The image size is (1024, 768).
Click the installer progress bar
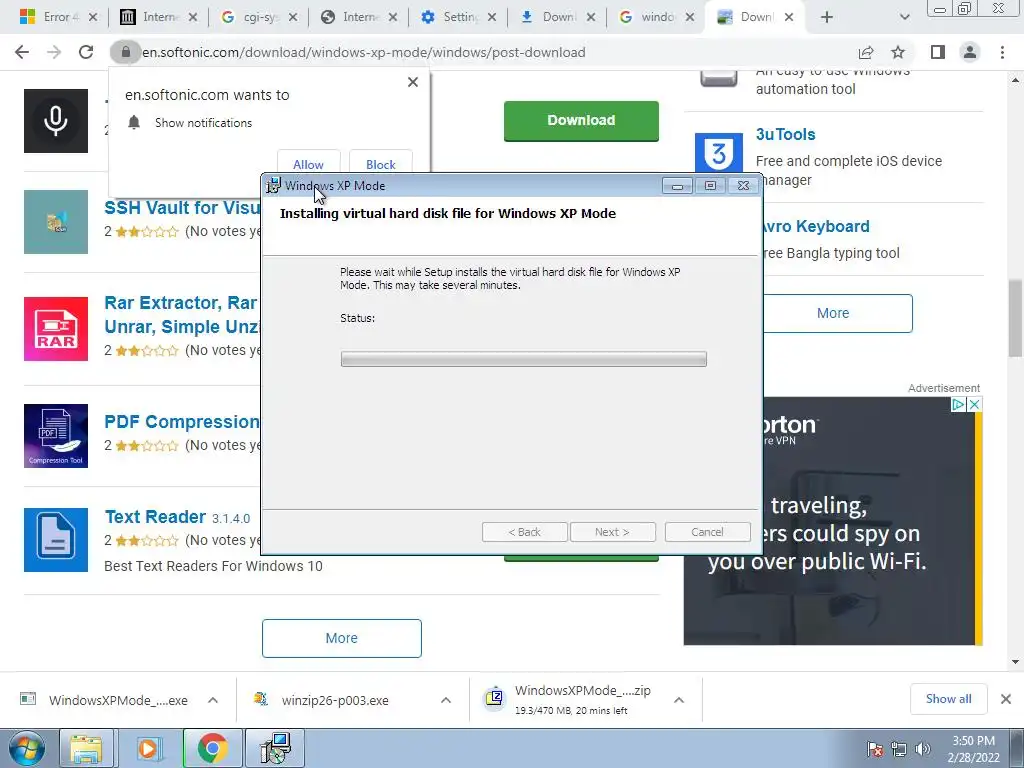(523, 359)
